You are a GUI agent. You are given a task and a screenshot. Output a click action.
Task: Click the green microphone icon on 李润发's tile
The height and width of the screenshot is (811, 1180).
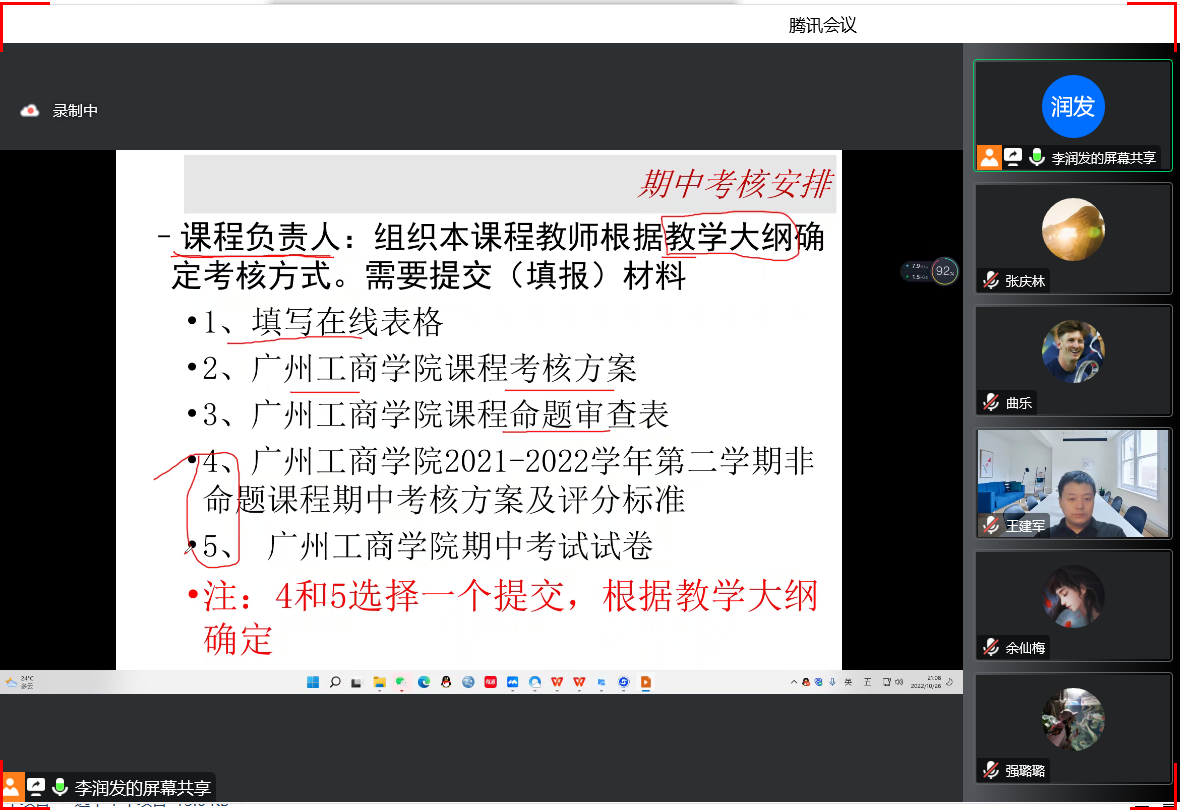coord(1036,157)
